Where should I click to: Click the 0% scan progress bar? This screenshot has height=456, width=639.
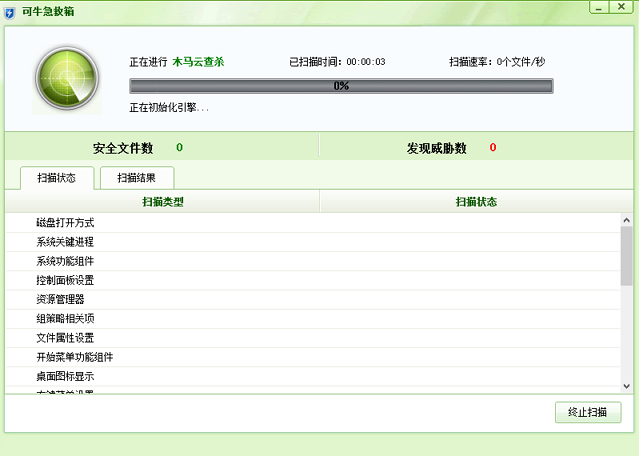pyautogui.click(x=341, y=86)
